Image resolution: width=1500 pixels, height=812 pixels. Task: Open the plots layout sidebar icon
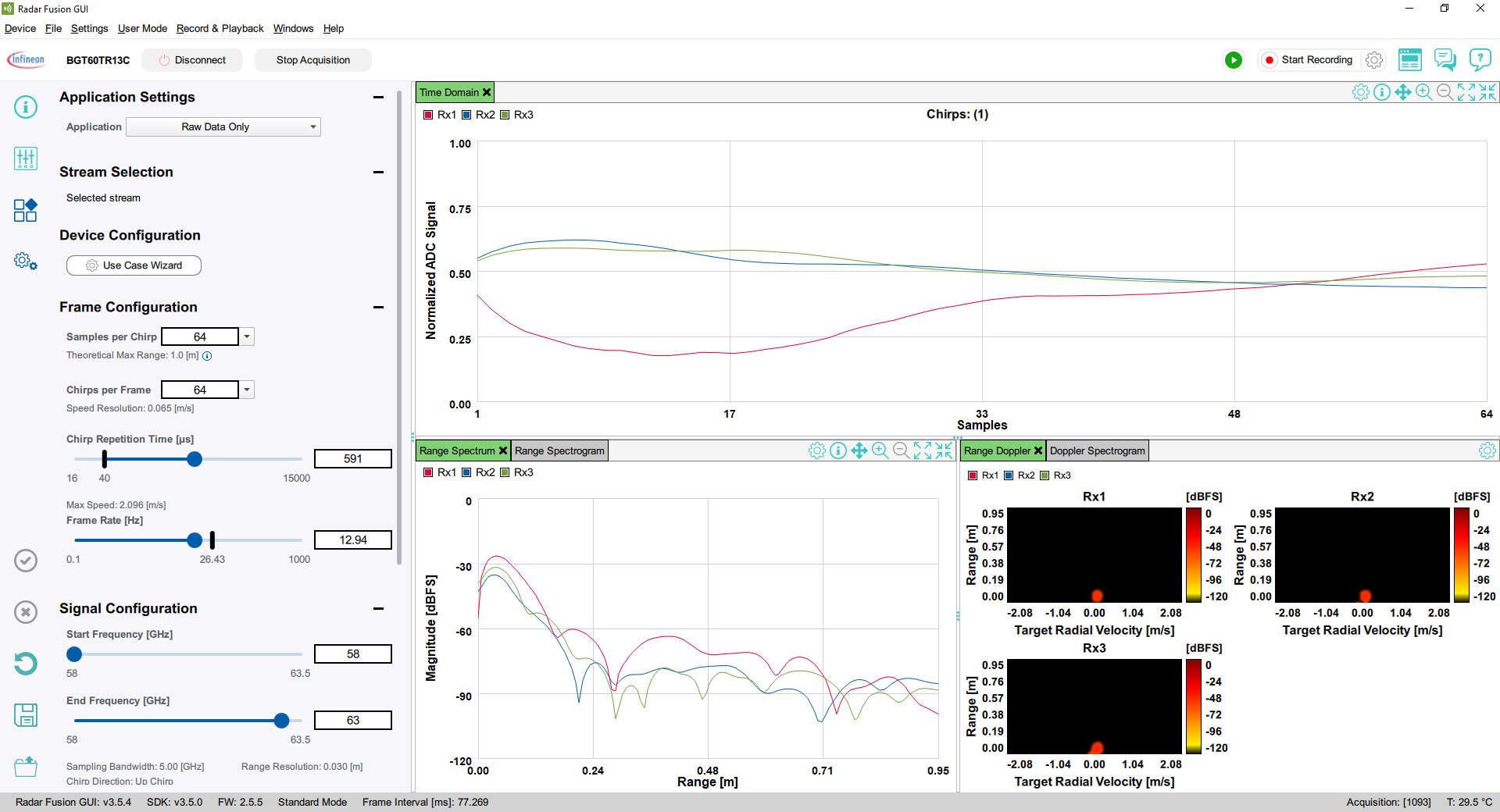tap(26, 210)
